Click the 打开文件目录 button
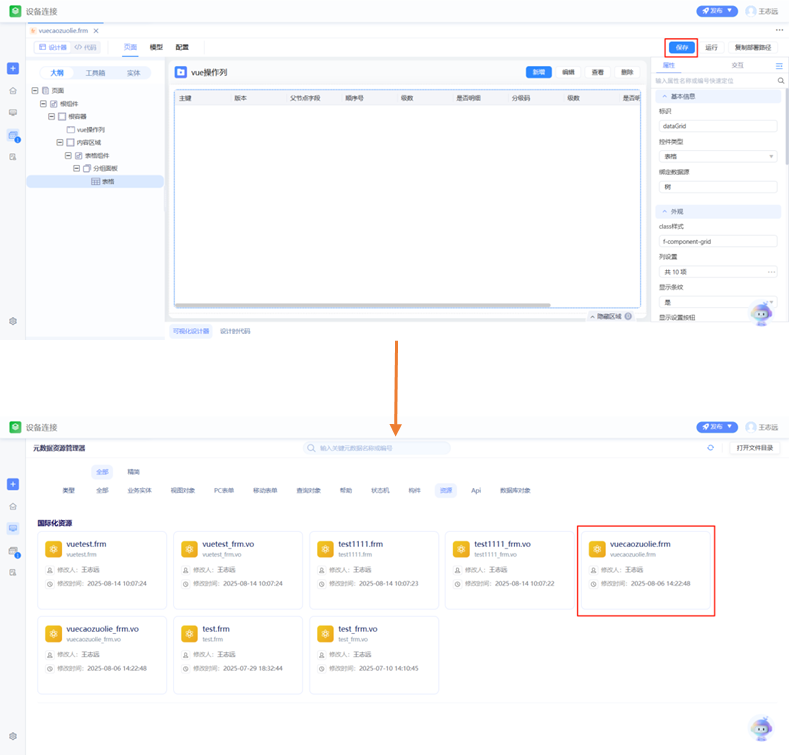 click(x=754, y=448)
